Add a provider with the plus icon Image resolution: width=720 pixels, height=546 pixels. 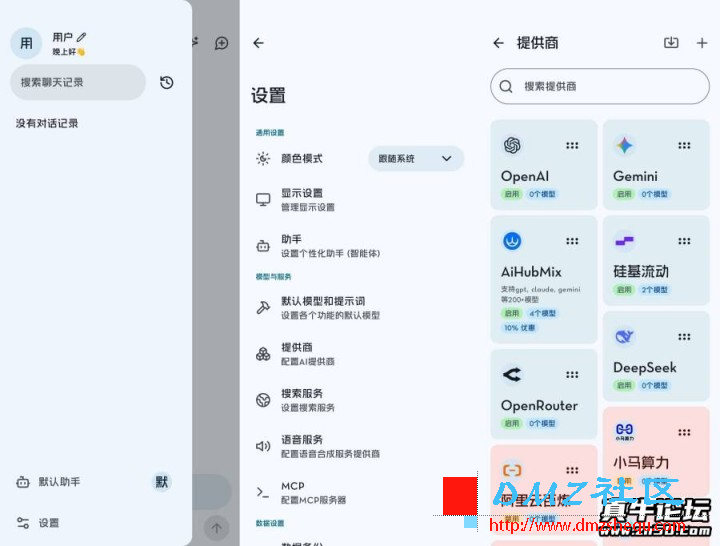point(702,43)
